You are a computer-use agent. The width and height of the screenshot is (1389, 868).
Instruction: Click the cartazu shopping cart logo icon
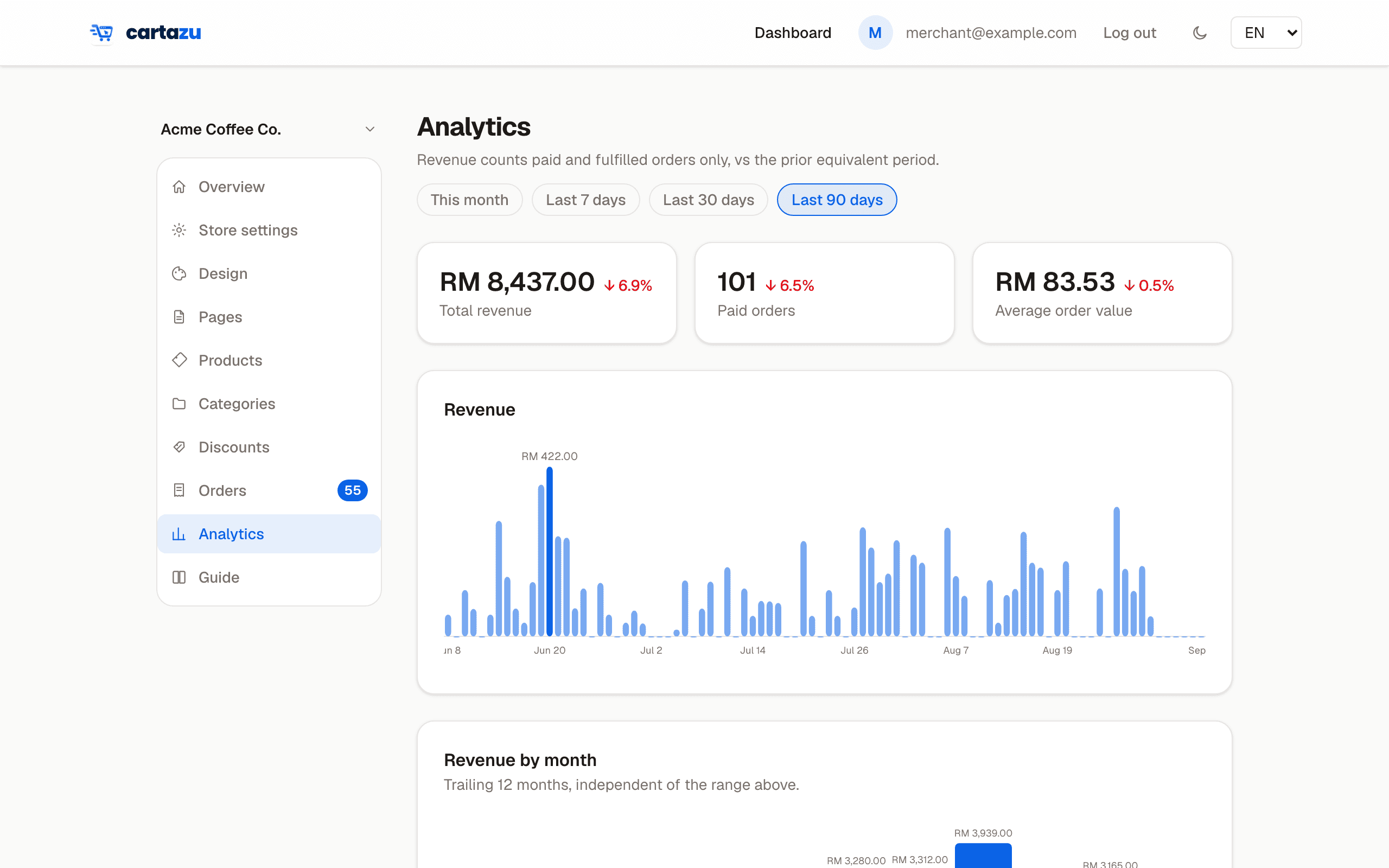click(x=101, y=33)
